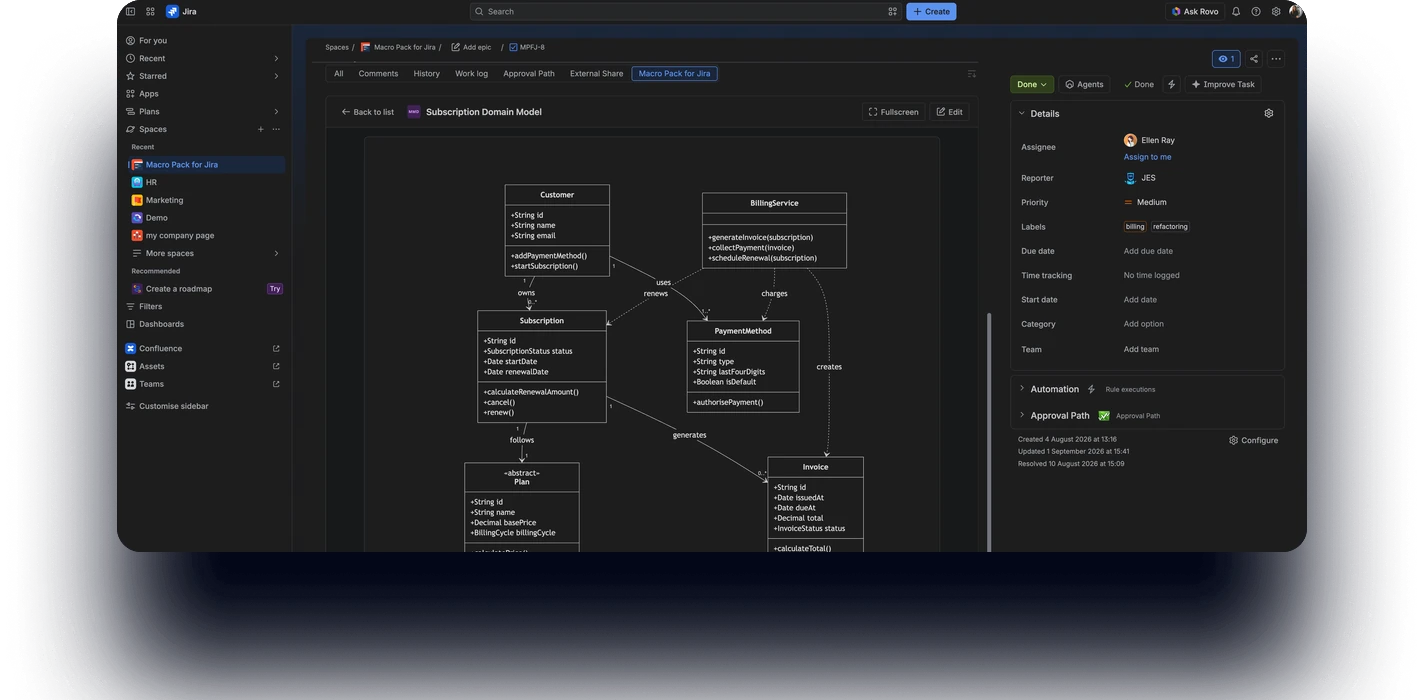The height and width of the screenshot is (700, 1424).
Task: Open my company page space
Action: click(207, 235)
